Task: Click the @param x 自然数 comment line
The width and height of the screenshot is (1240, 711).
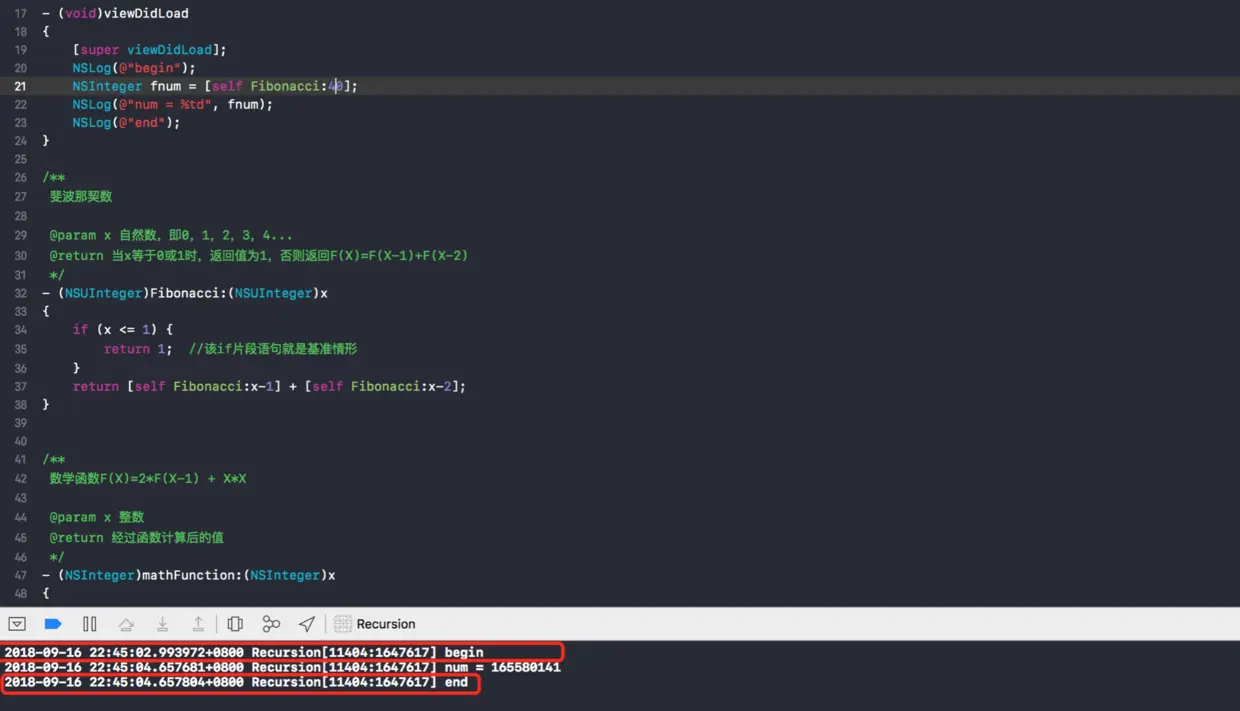Action: [x=171, y=235]
